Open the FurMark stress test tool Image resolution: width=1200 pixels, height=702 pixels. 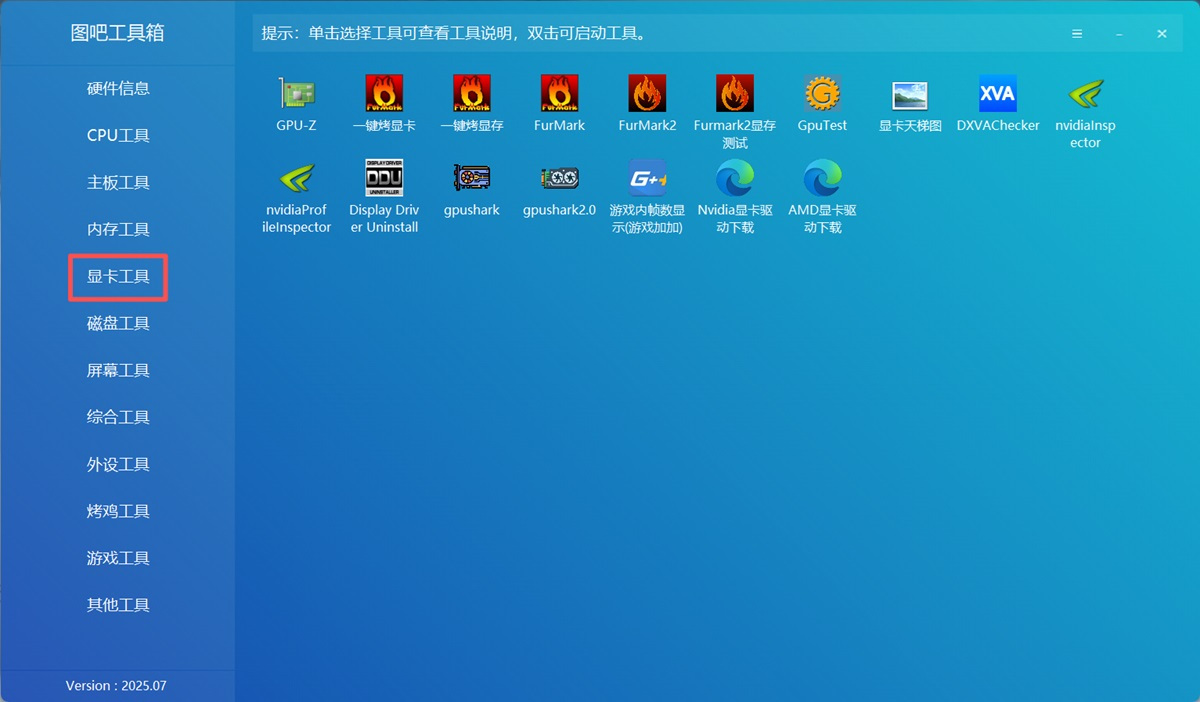tap(559, 100)
